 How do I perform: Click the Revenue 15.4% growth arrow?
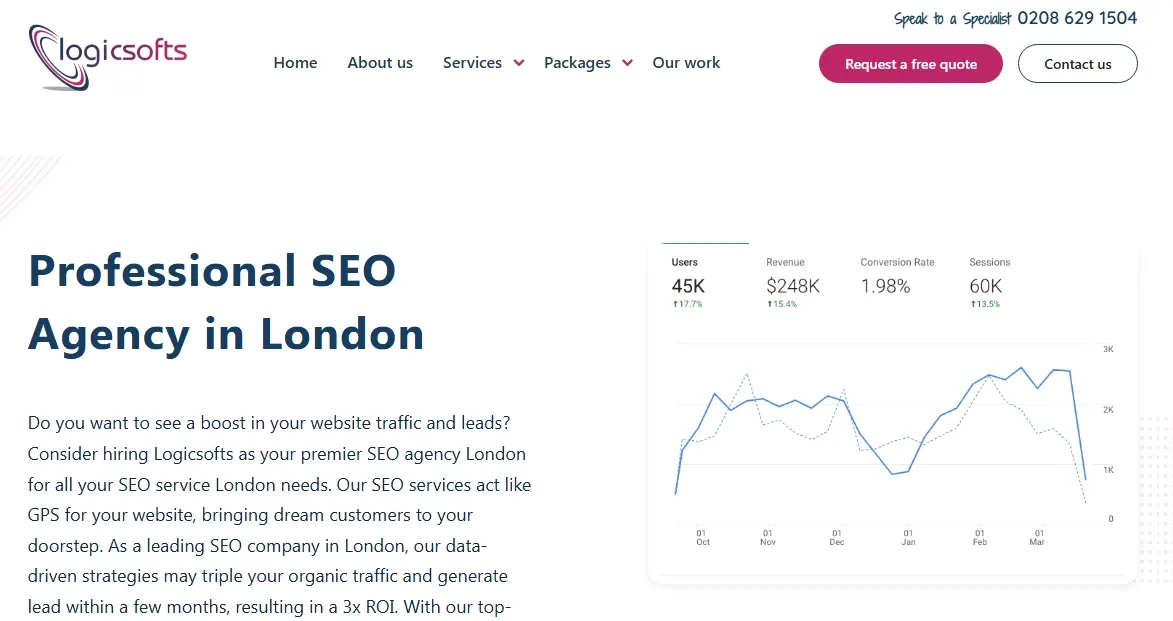point(770,304)
